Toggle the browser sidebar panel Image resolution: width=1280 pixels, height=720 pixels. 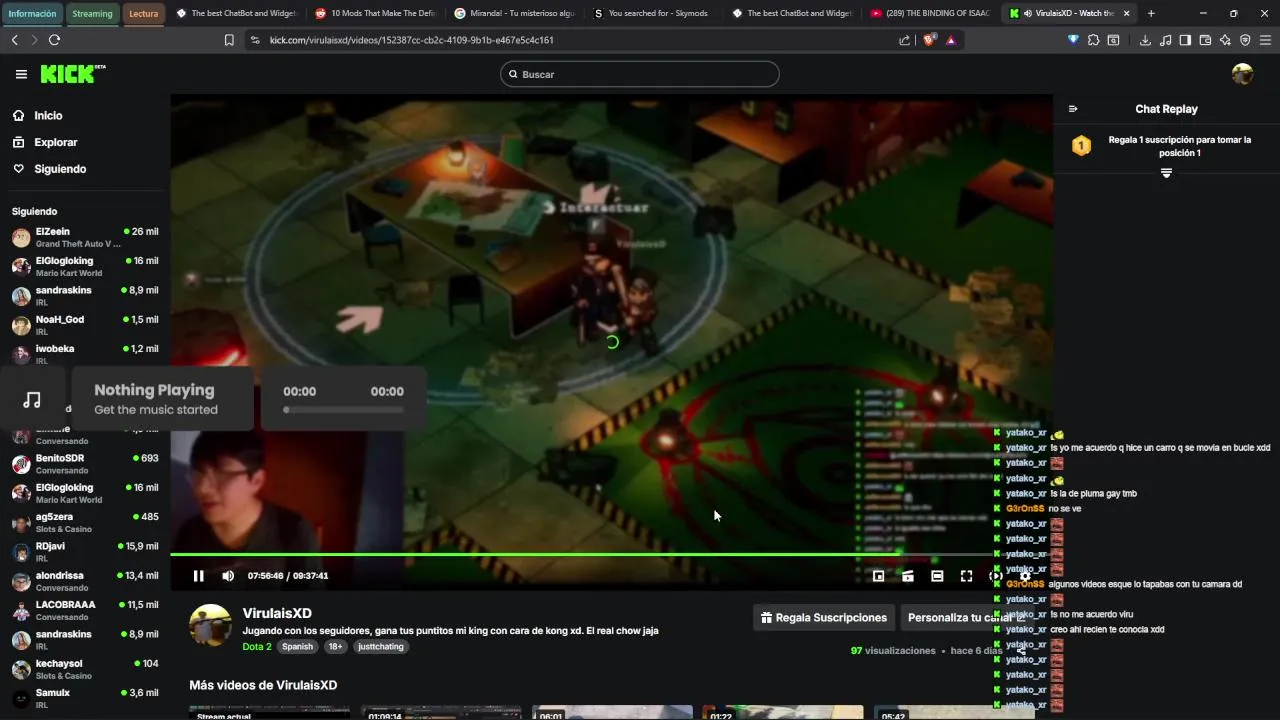pos(1185,40)
